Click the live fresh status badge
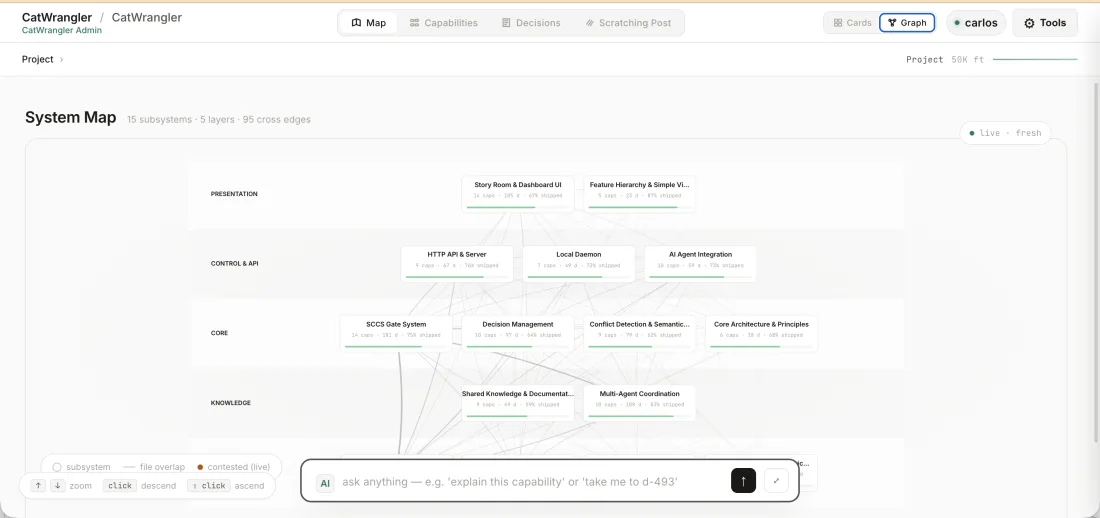1100x518 pixels. click(x=1005, y=133)
